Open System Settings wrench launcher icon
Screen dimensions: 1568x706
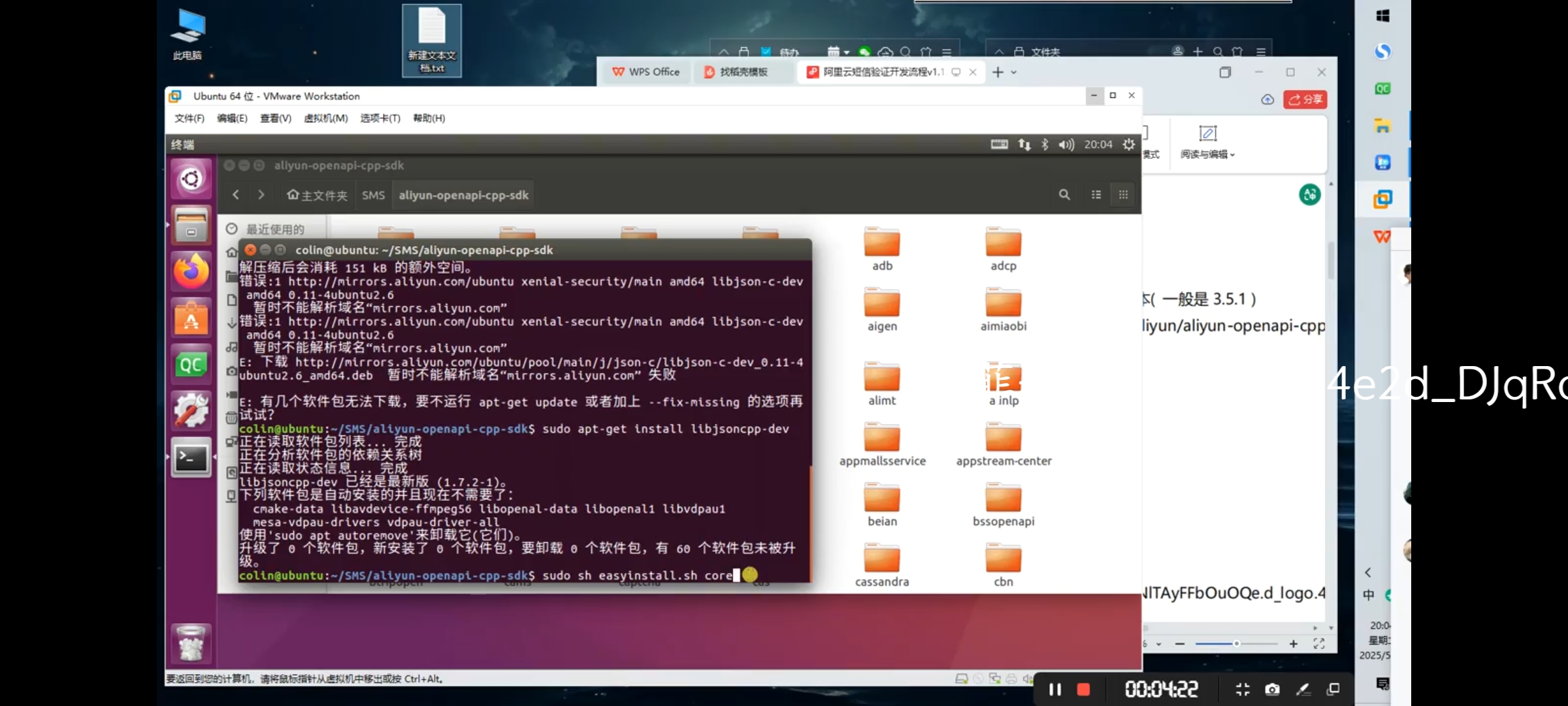[191, 411]
